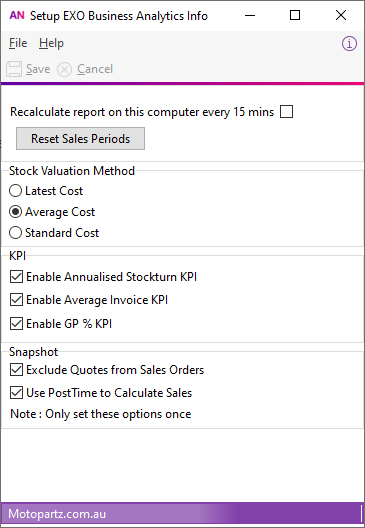This screenshot has width=365, height=528.
Task: Click Motopartz.com.au in the status bar
Action: point(57,514)
